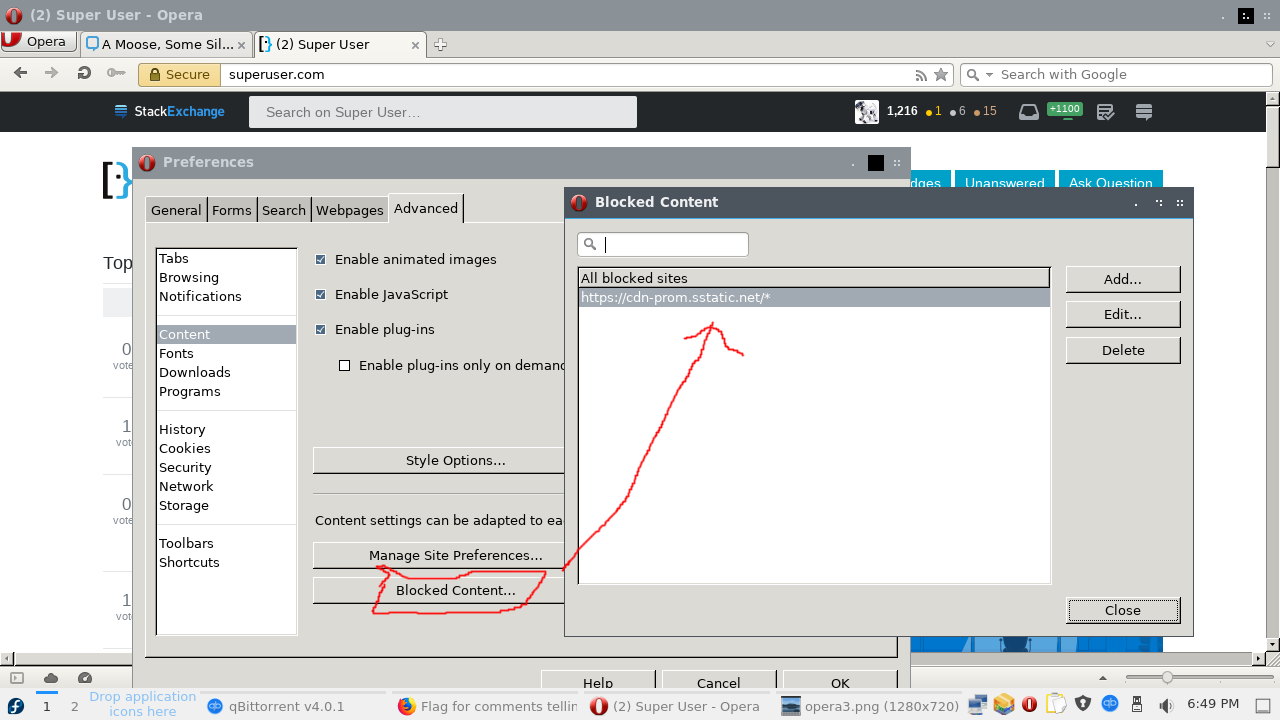Image resolution: width=1280 pixels, height=720 pixels.
Task: Open the achievements +1100 indicator
Action: 1064,109
